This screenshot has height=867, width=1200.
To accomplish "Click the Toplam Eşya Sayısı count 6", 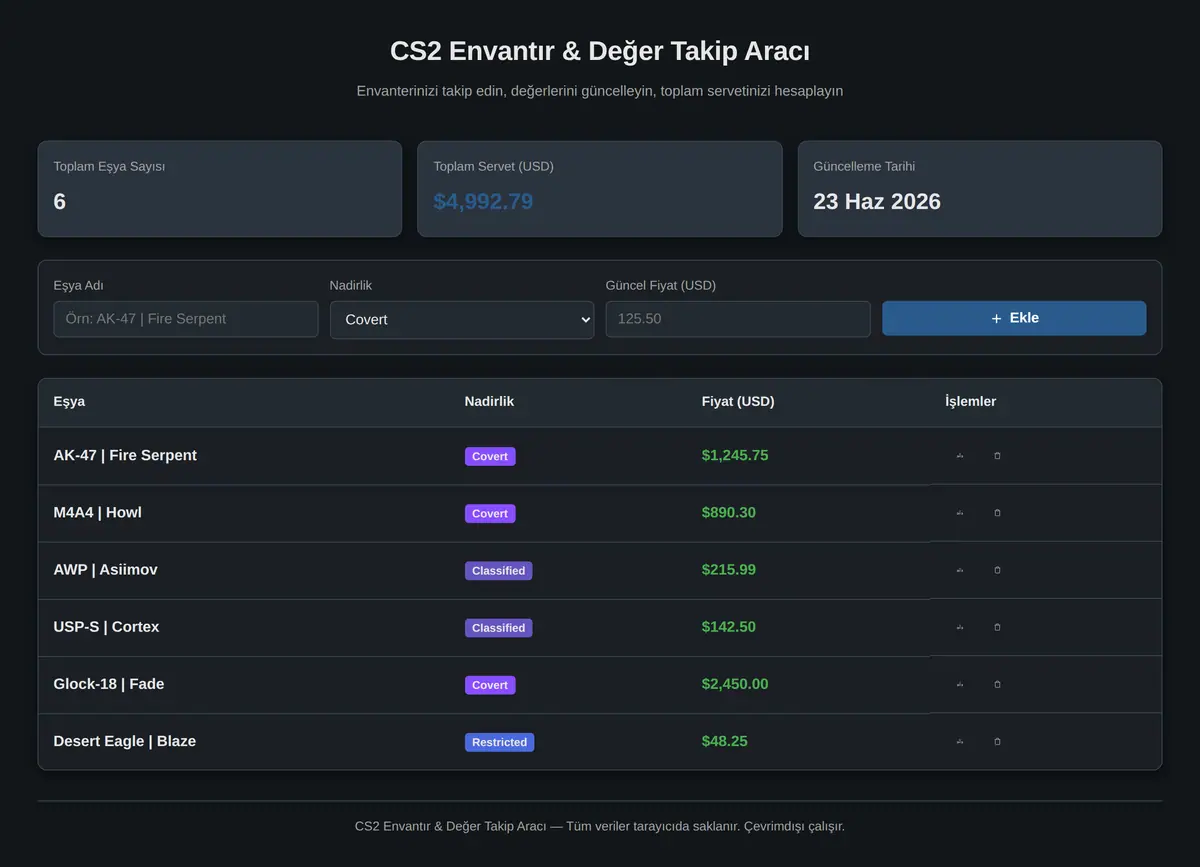I will point(60,201).
